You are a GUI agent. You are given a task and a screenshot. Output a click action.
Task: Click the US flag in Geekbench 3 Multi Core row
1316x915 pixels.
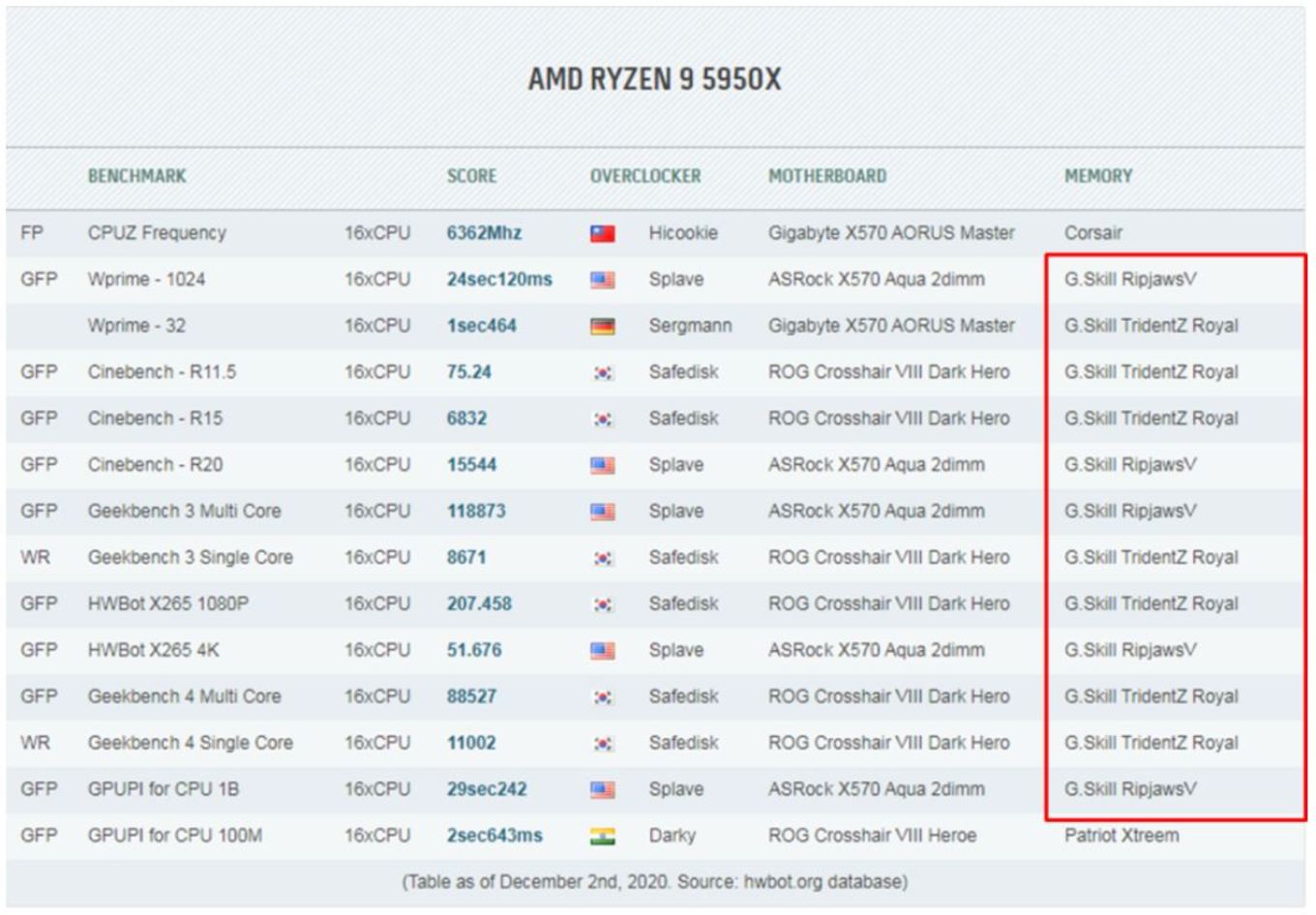603,512
